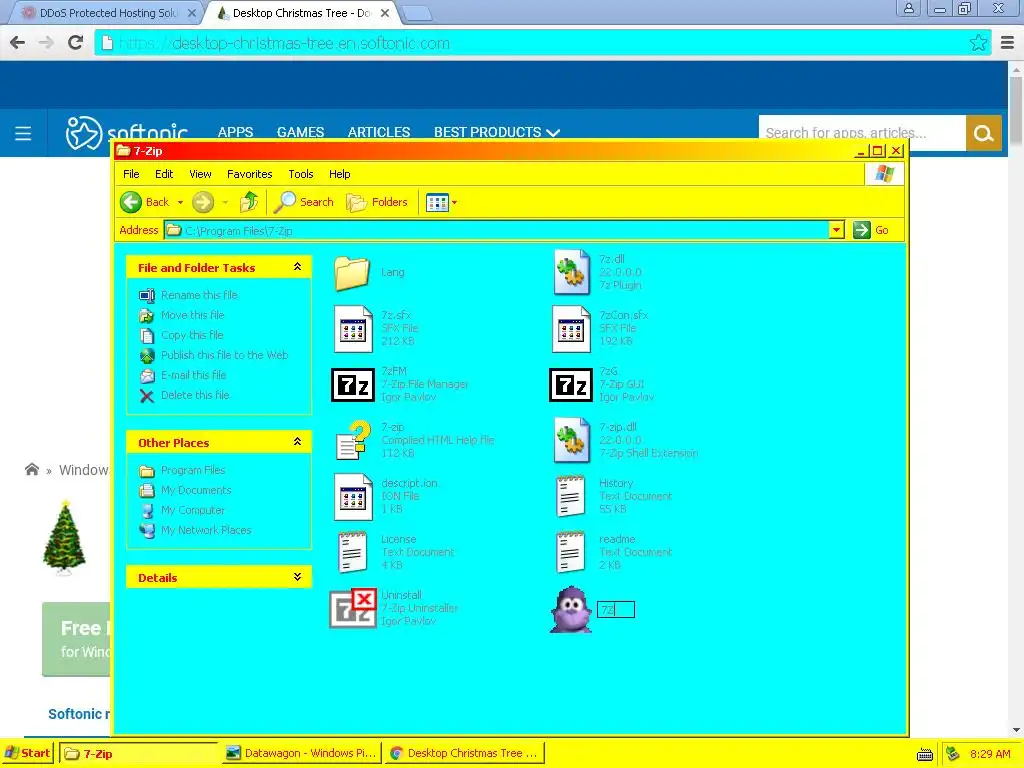Open the browser three-line menu
The height and width of the screenshot is (768, 1024).
click(x=1008, y=43)
